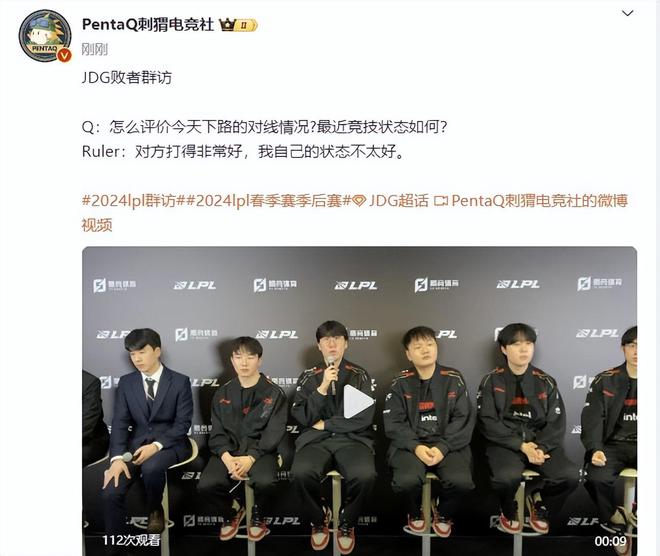
Task: Click the 00:09 video duration label
Action: point(610,541)
